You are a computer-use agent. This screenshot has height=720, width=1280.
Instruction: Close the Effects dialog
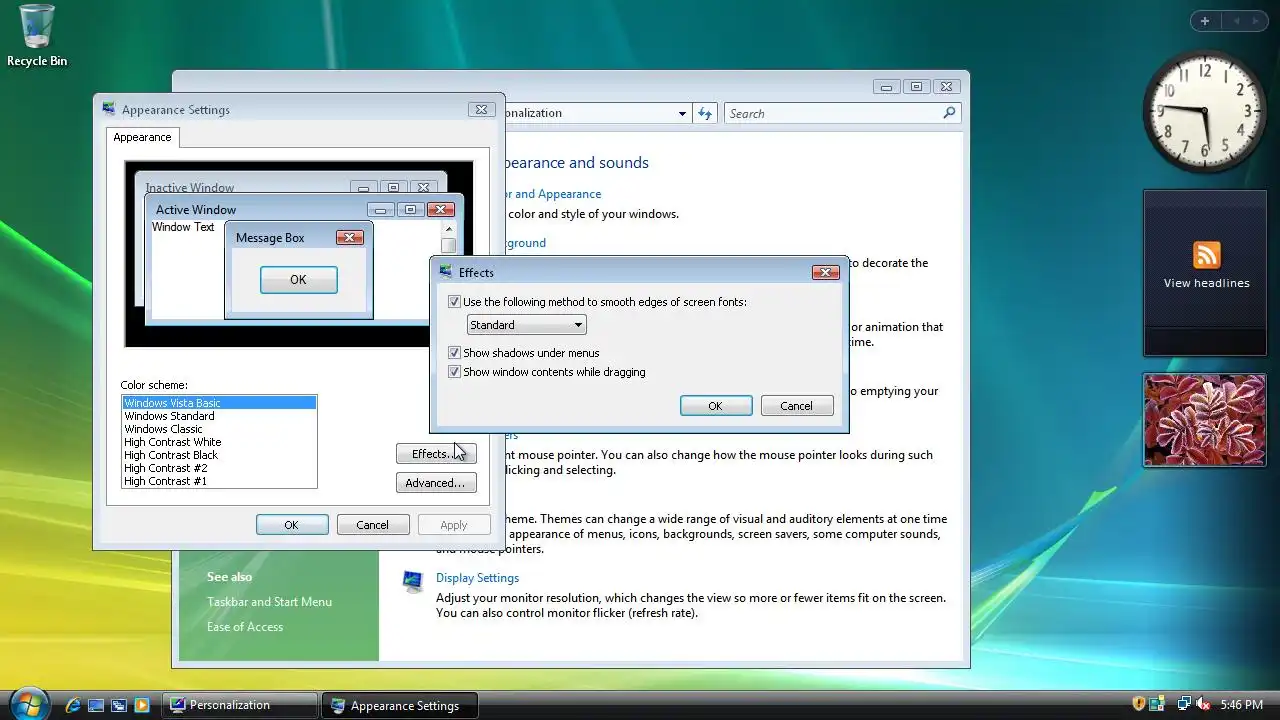[825, 272]
